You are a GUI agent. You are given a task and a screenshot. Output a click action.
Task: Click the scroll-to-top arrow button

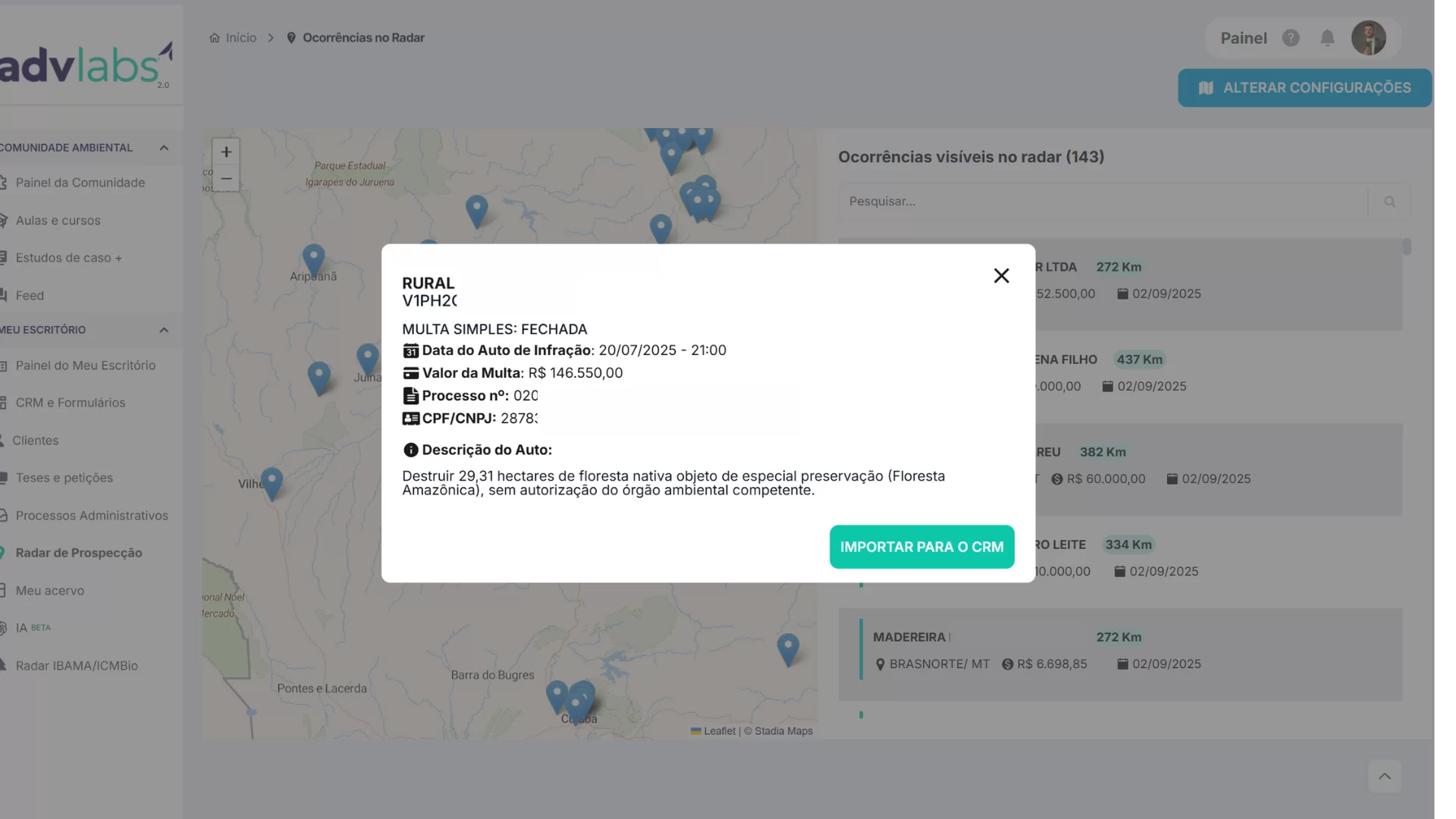click(1384, 777)
